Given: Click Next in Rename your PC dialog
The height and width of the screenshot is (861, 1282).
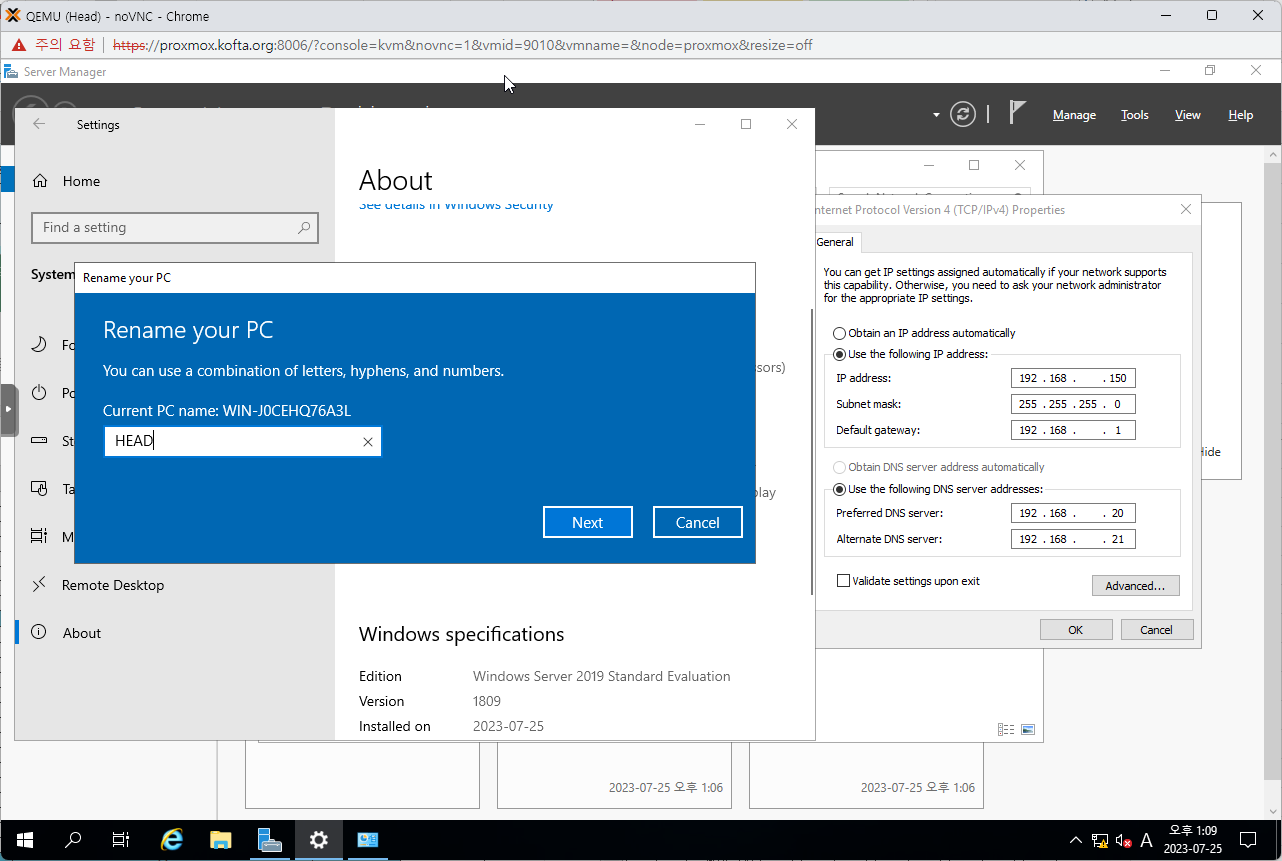Looking at the screenshot, I should coord(587,522).
